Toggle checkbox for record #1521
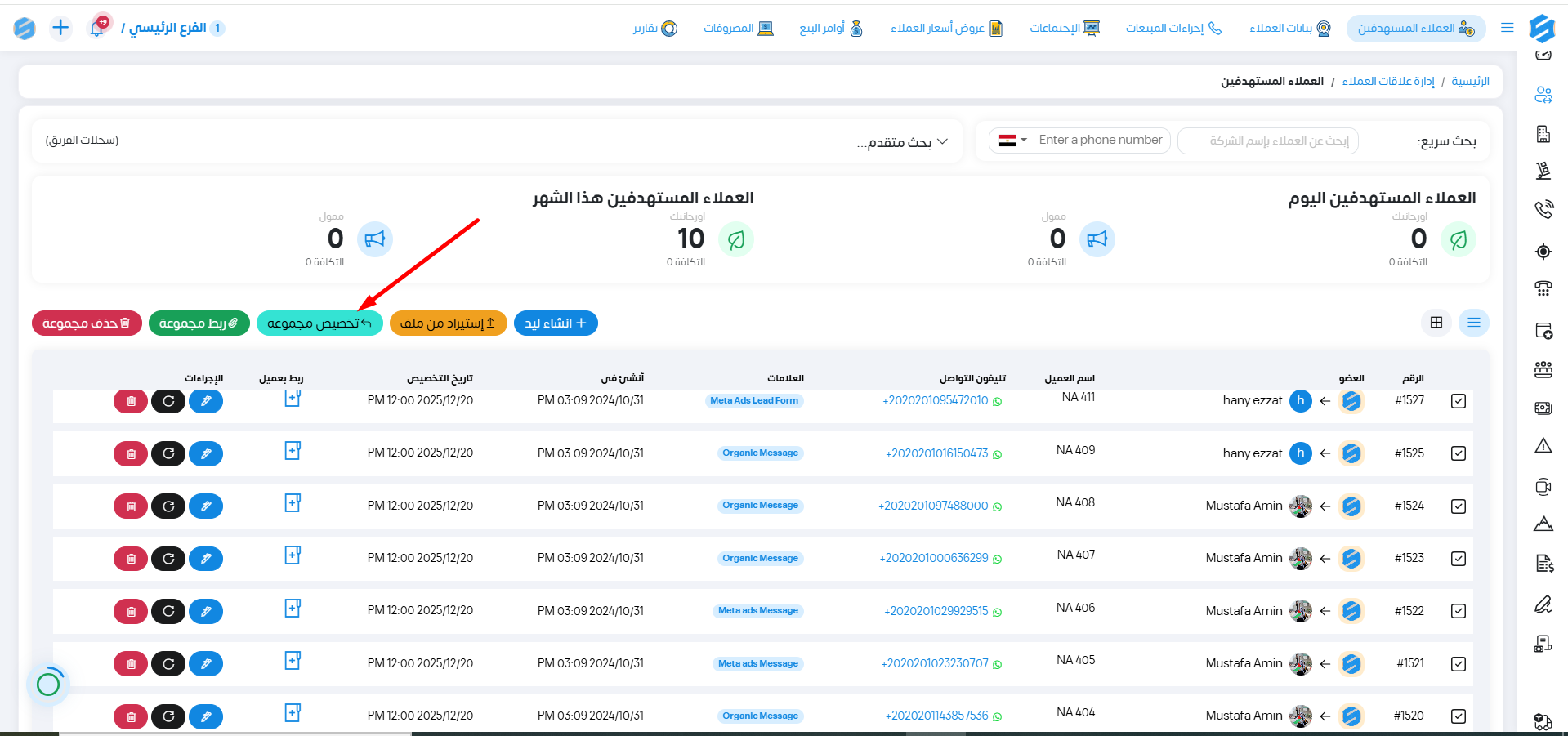This screenshot has height=736, width=1568. pos(1459,664)
